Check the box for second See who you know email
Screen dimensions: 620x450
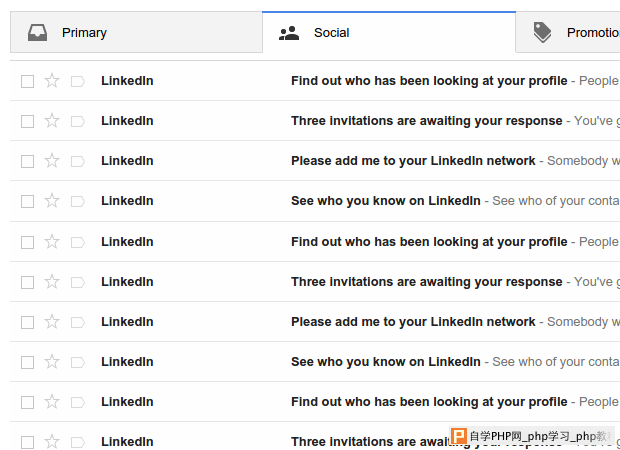pos(27,362)
